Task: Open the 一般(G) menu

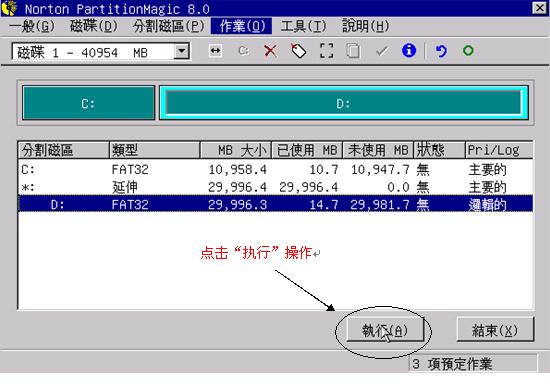Action: point(32,26)
